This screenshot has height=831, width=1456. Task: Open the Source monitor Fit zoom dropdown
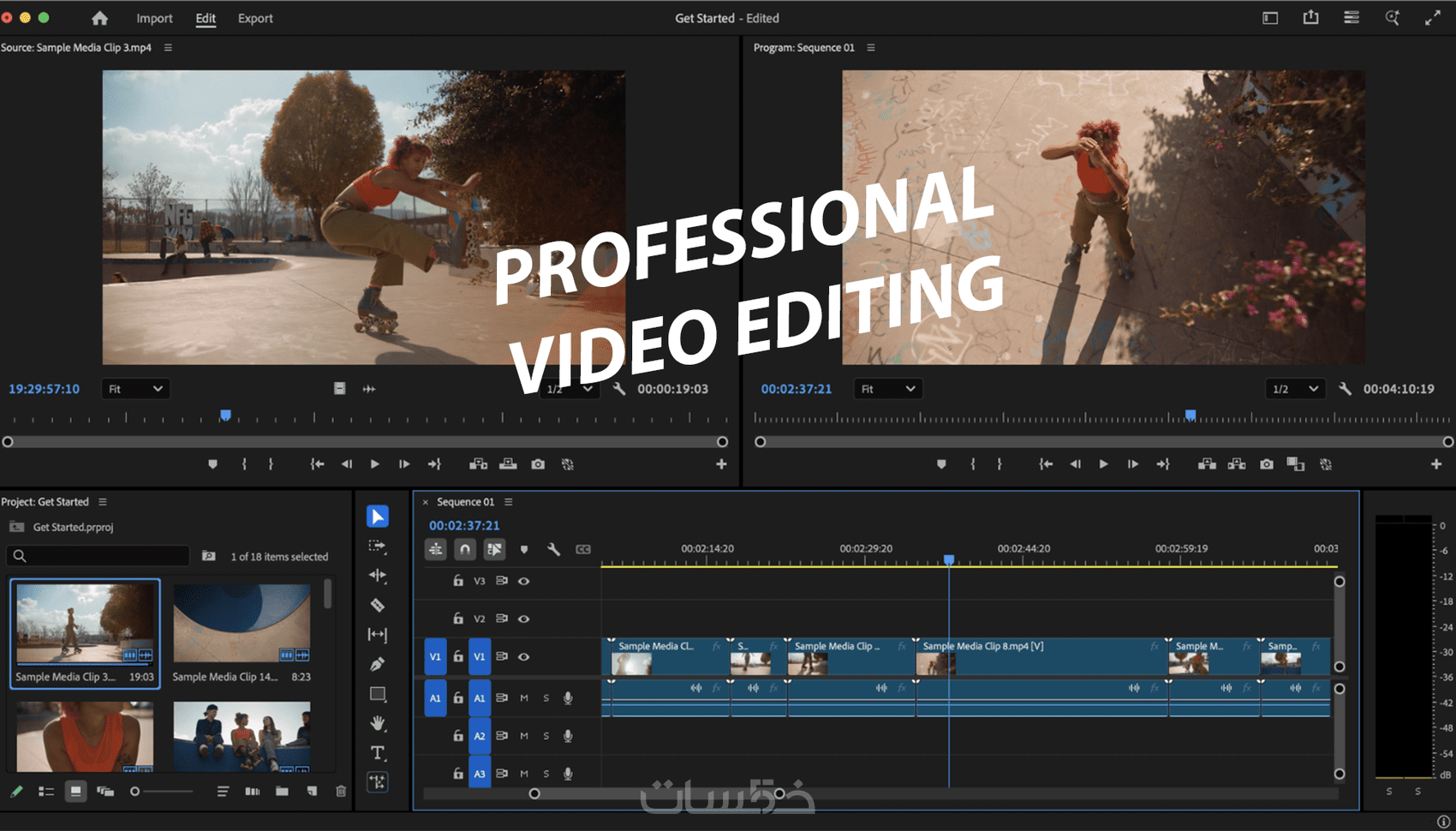(x=134, y=389)
